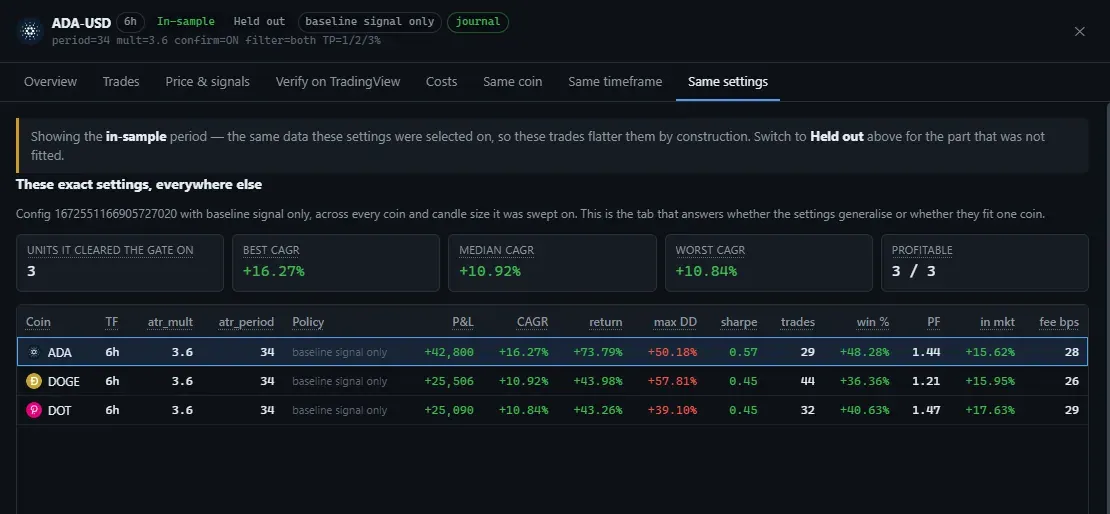Click the BEST CAGR +16.27% card
The width and height of the screenshot is (1110, 514).
click(336, 263)
